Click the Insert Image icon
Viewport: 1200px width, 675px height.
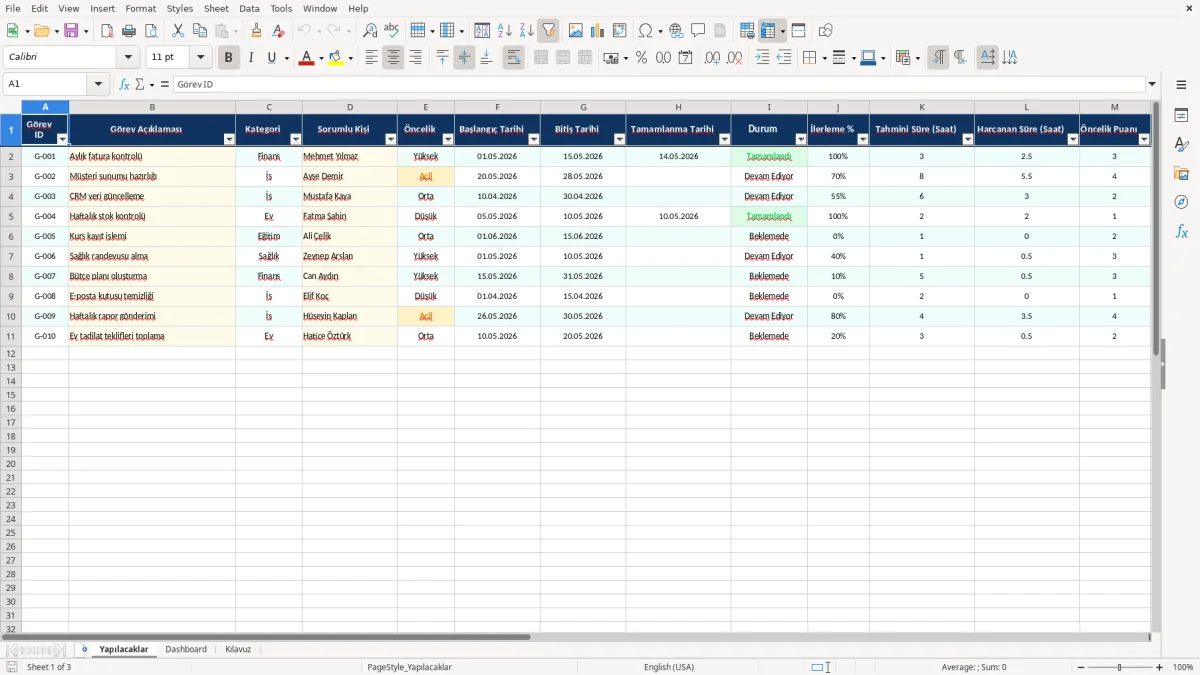pos(575,31)
